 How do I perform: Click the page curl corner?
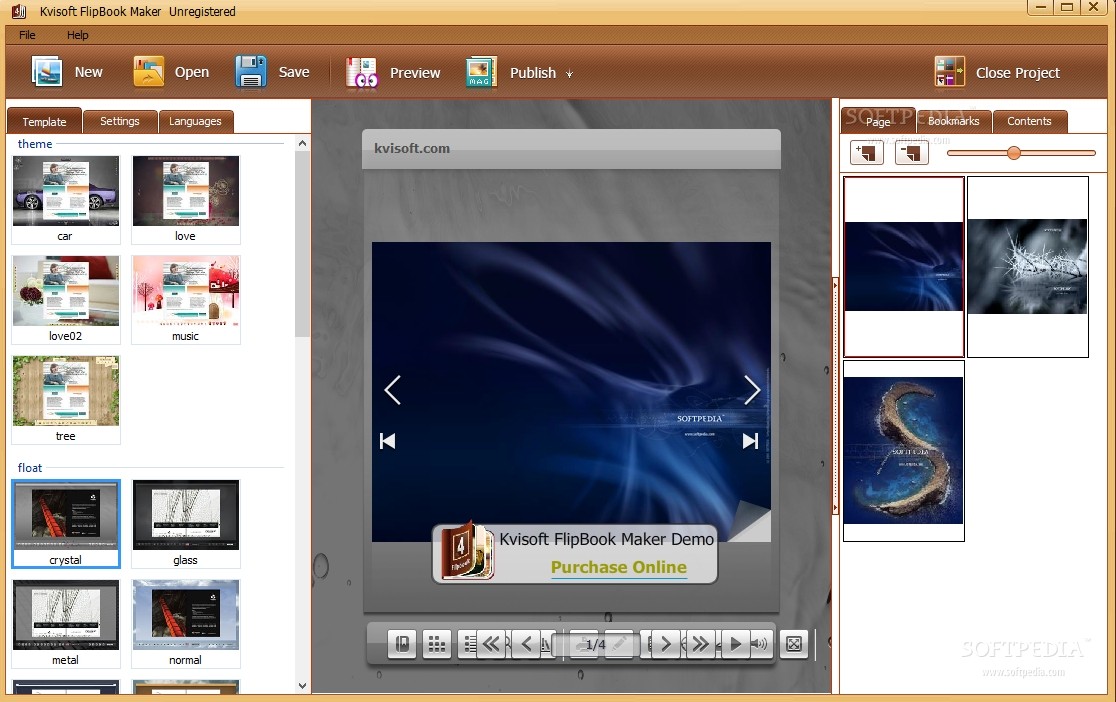751,521
